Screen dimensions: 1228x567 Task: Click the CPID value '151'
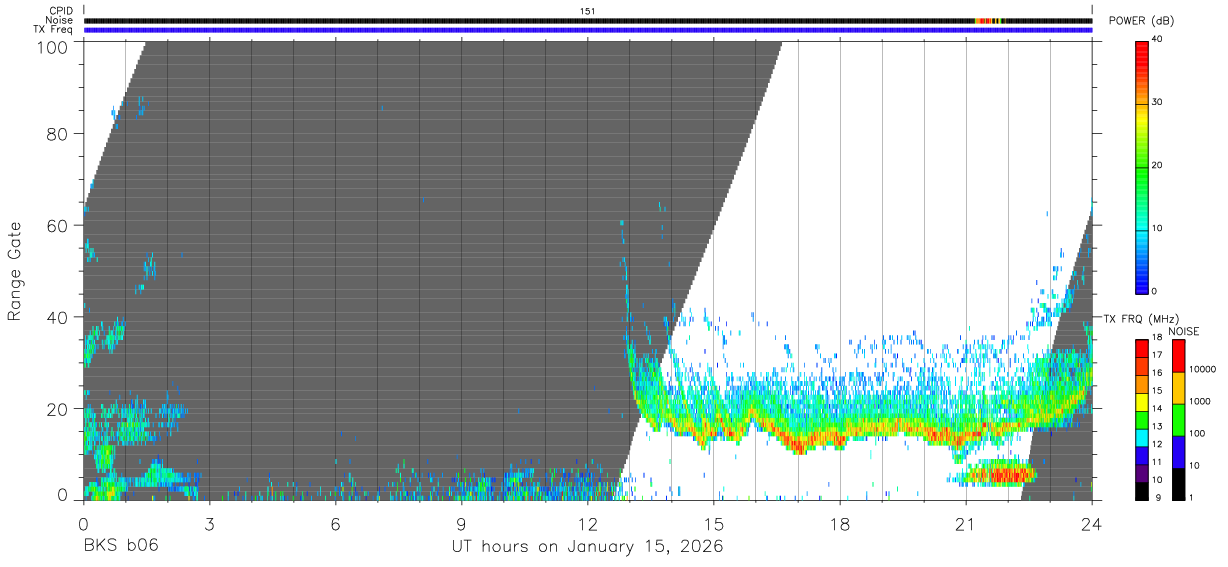[x=587, y=11]
